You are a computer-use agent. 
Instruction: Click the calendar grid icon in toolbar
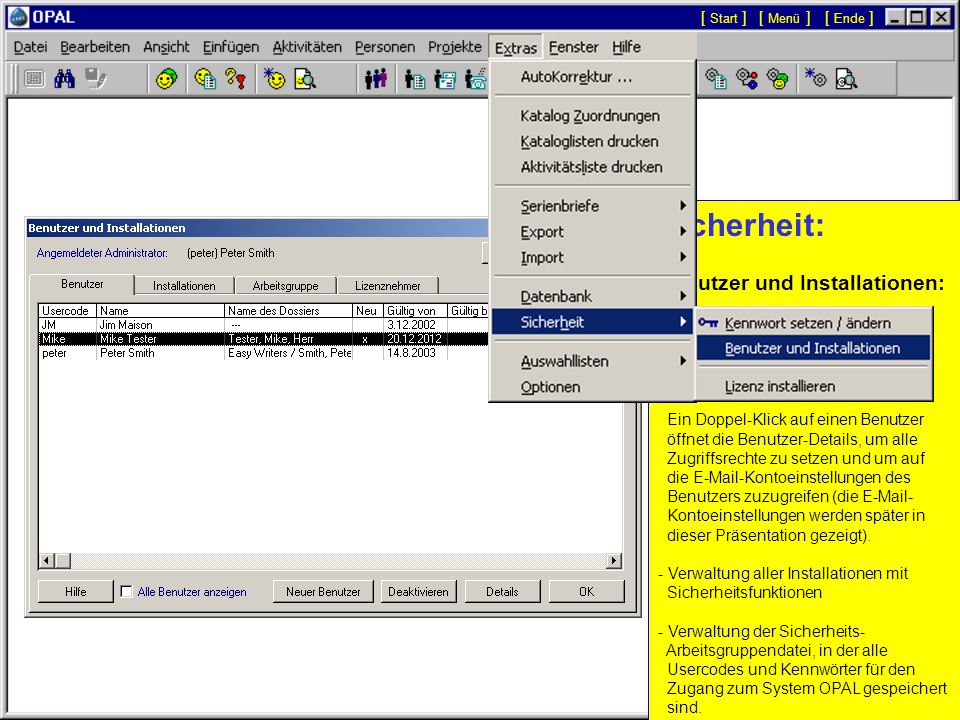tap(34, 78)
